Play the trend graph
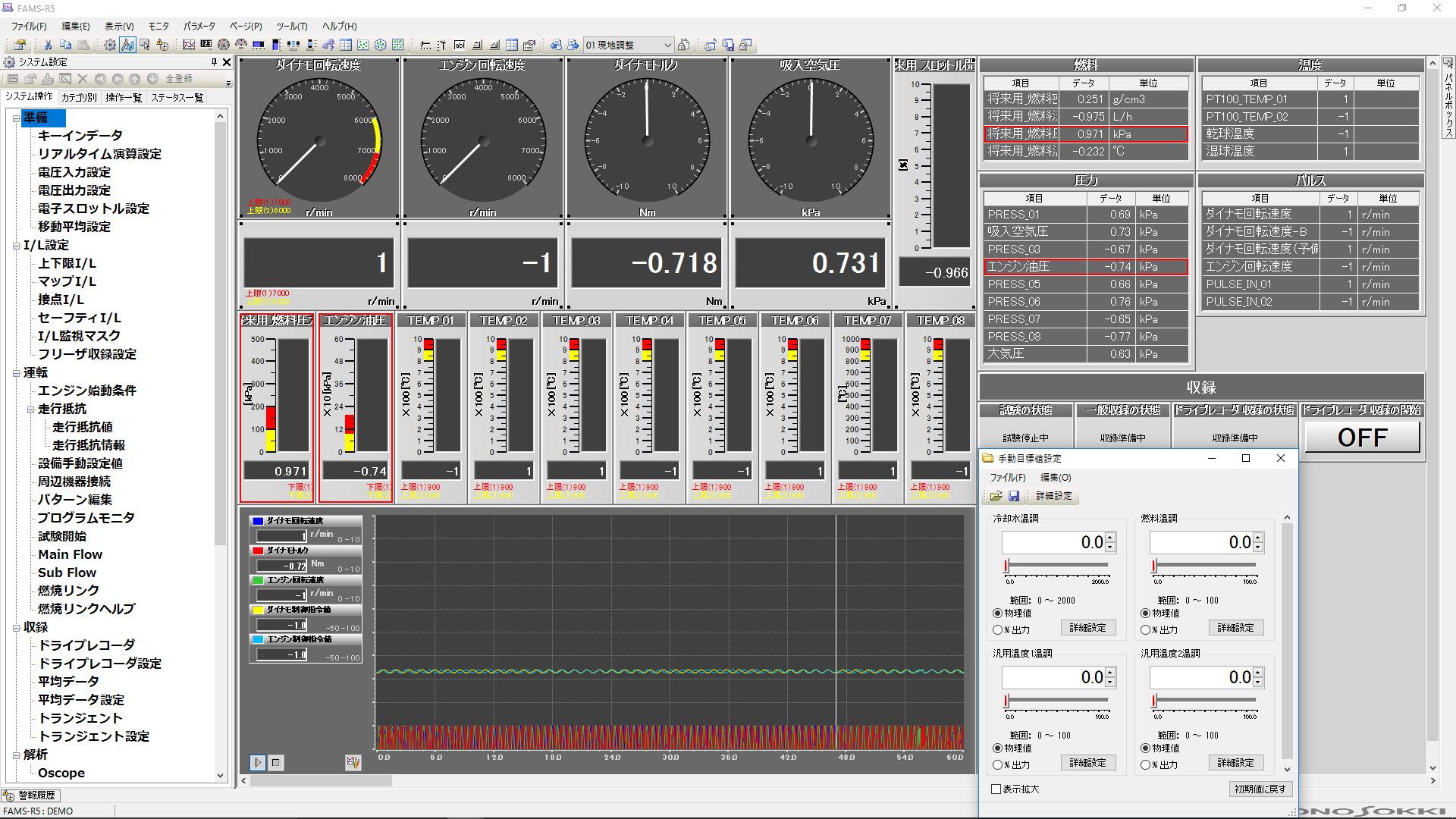The image size is (1456, 819). [x=258, y=763]
